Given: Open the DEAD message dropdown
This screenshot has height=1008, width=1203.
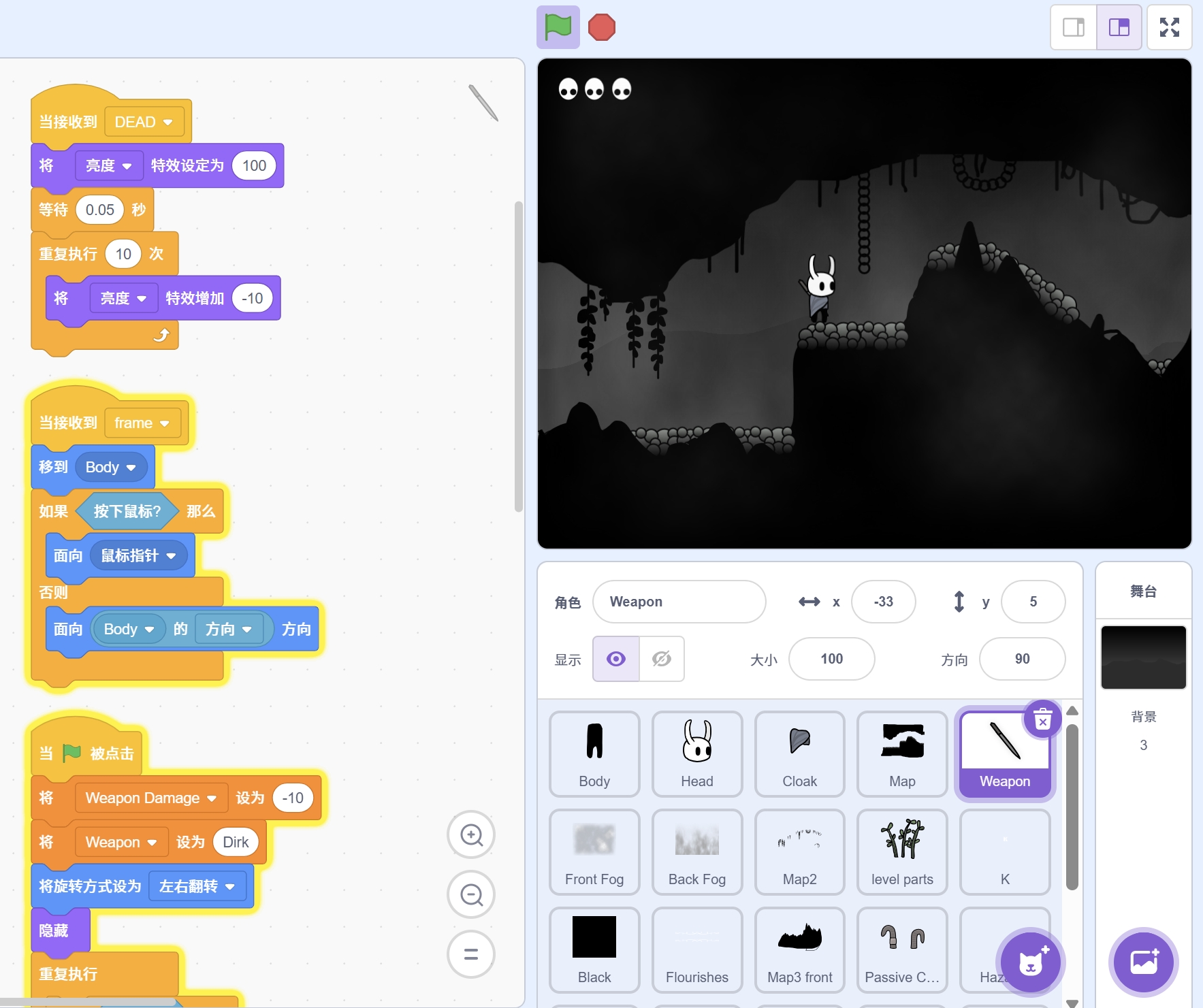Looking at the screenshot, I should [144, 122].
